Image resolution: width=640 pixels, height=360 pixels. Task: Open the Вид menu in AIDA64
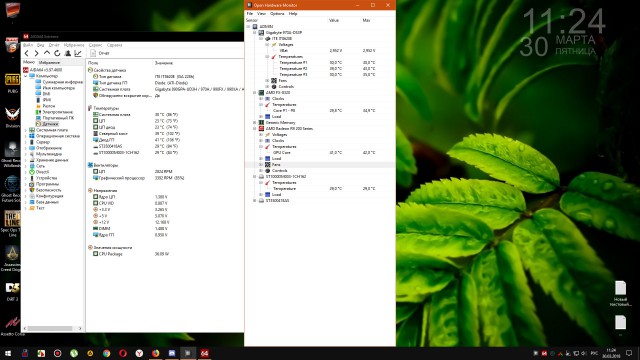point(41,45)
